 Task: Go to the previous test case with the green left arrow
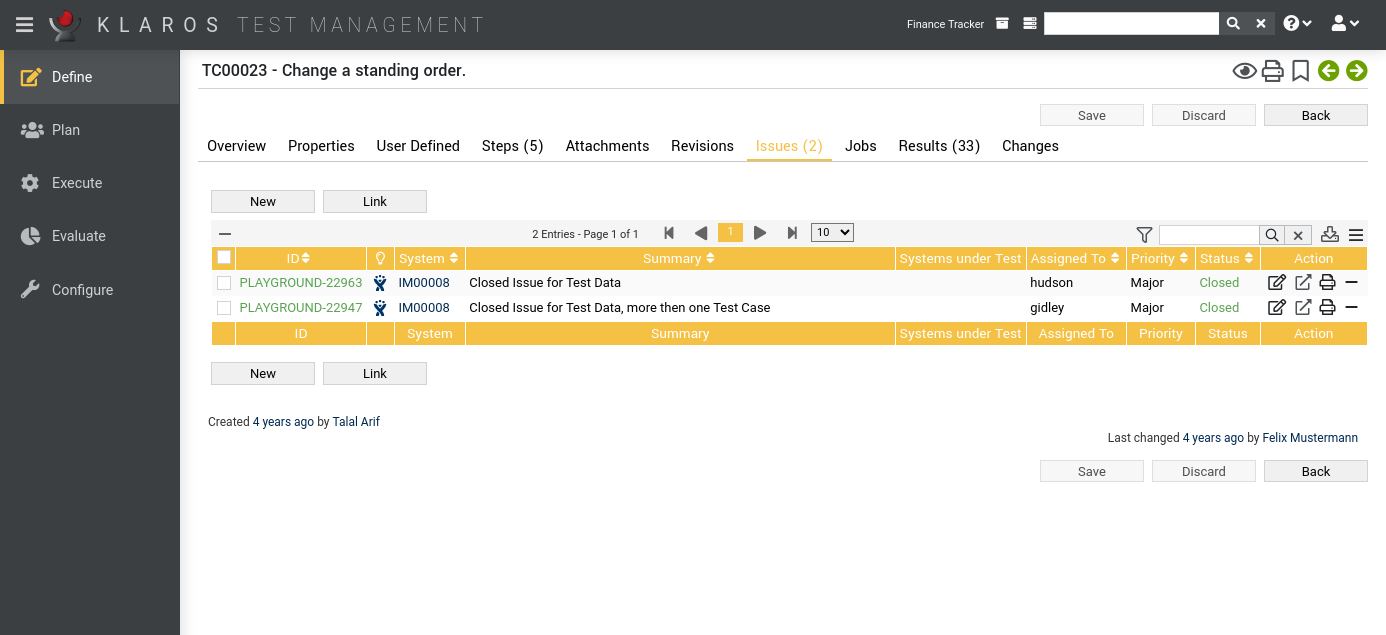coord(1328,71)
